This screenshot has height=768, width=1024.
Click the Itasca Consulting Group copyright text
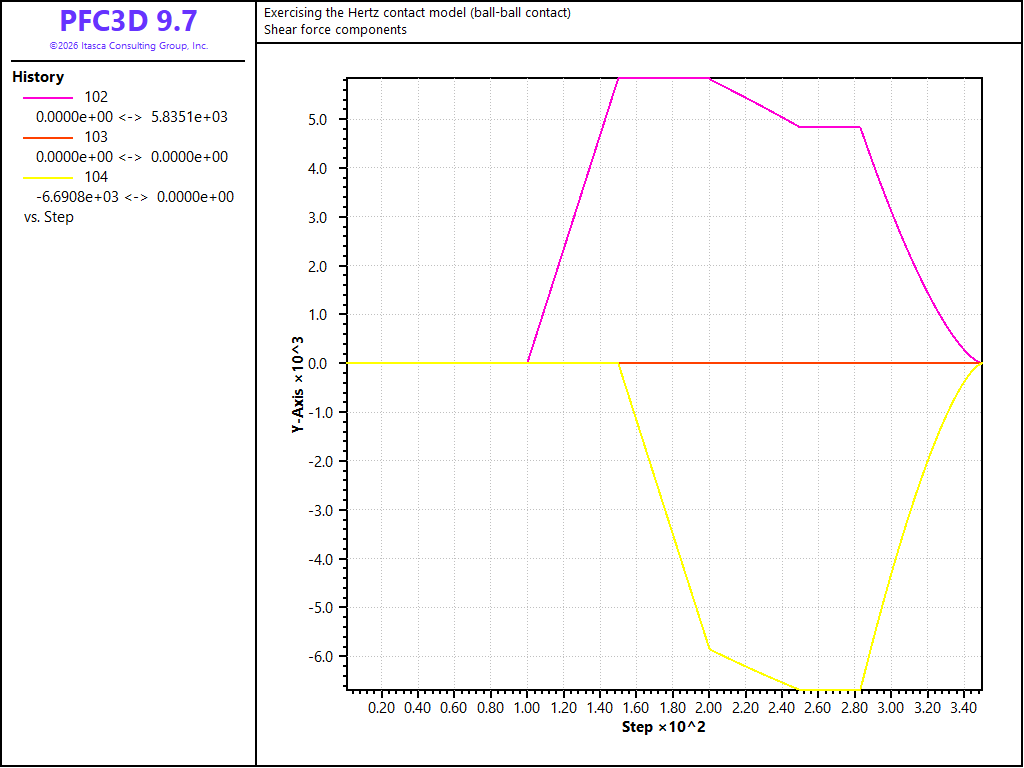click(x=129, y=46)
